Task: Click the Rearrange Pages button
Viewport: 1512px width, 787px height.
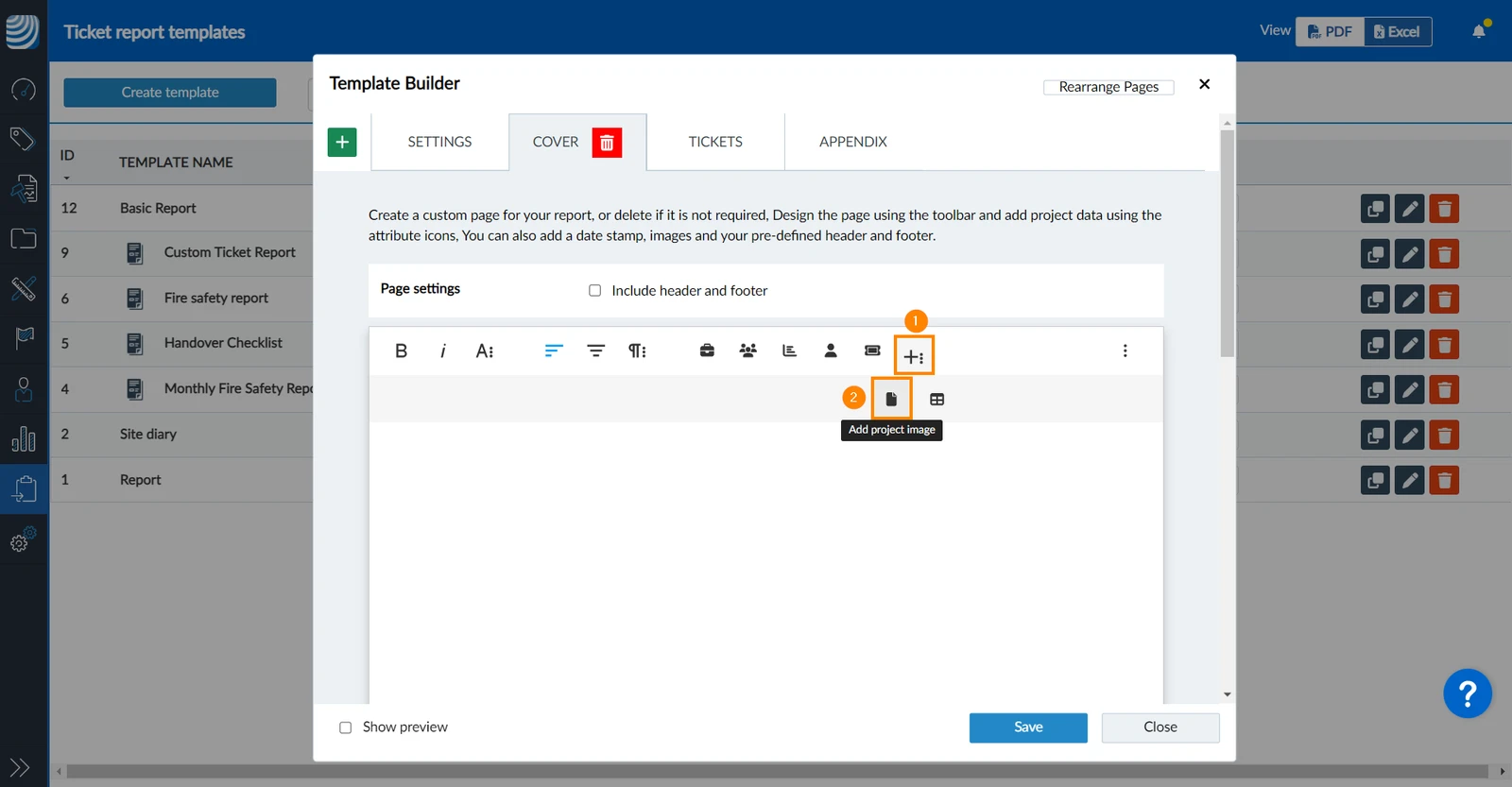Action: [x=1108, y=87]
